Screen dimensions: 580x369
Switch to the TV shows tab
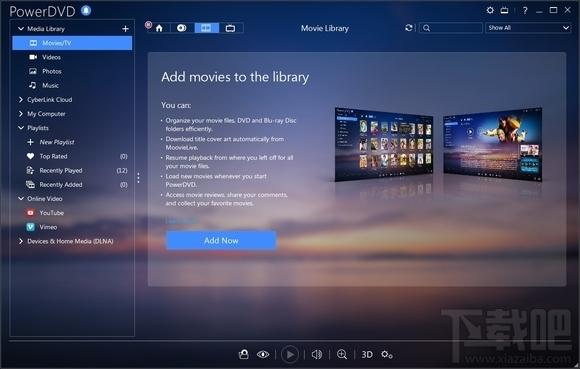click(x=230, y=28)
